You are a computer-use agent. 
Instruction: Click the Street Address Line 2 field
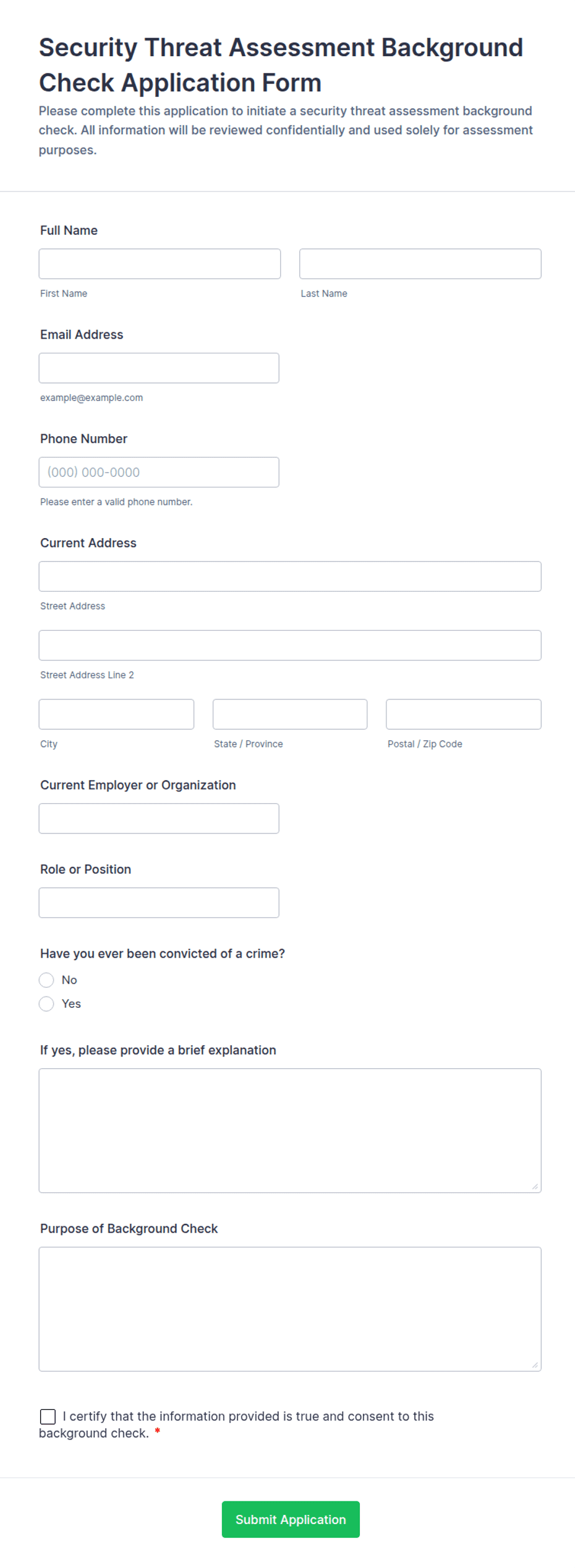point(290,645)
